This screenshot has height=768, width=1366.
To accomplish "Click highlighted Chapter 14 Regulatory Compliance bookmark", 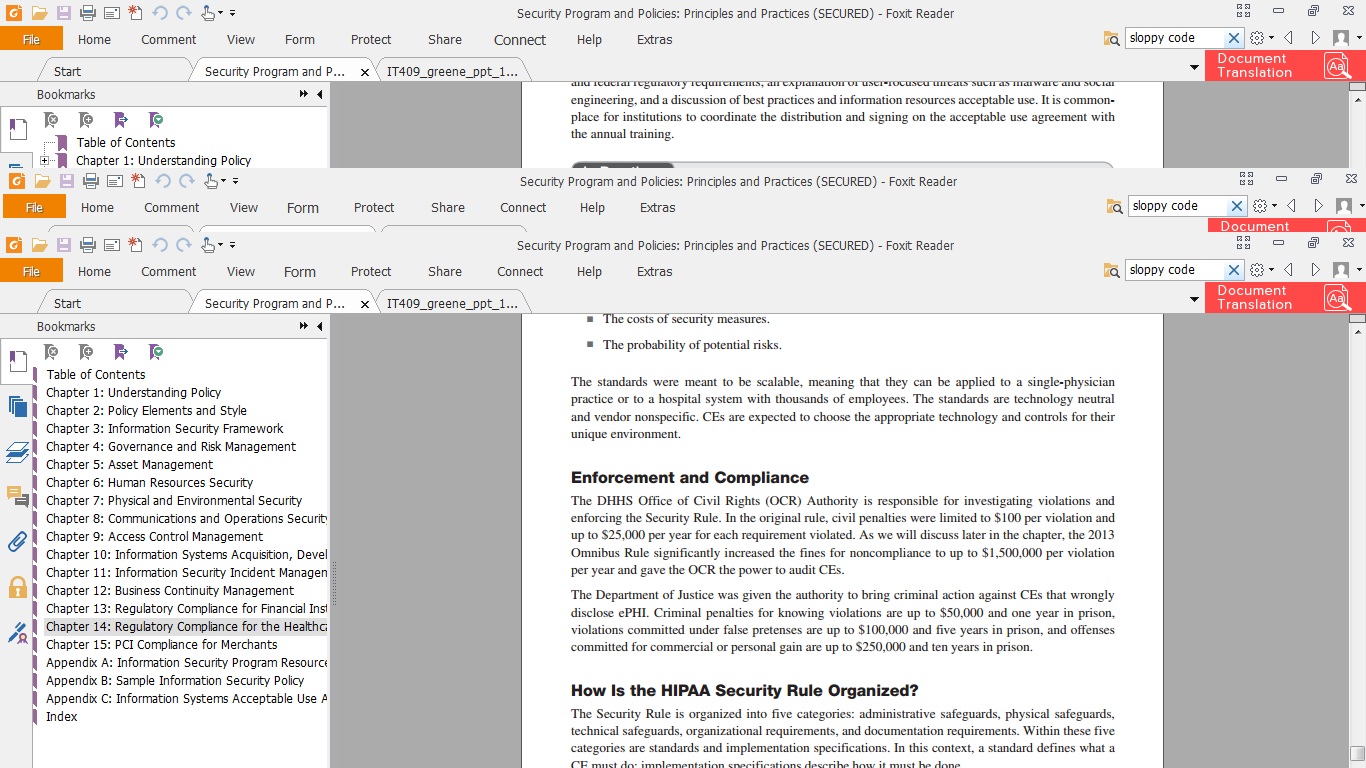I will point(186,627).
